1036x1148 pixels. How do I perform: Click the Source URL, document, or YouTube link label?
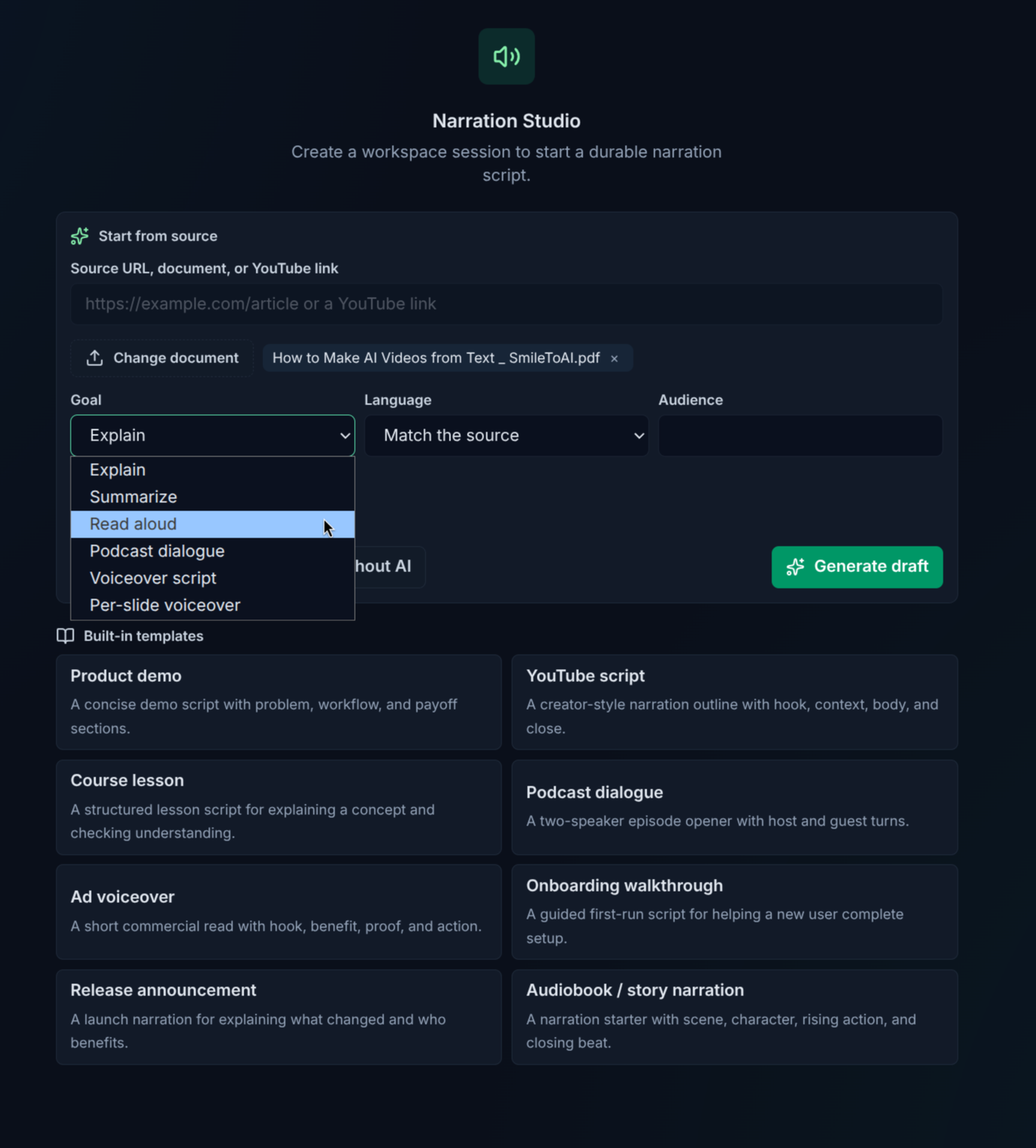204,268
